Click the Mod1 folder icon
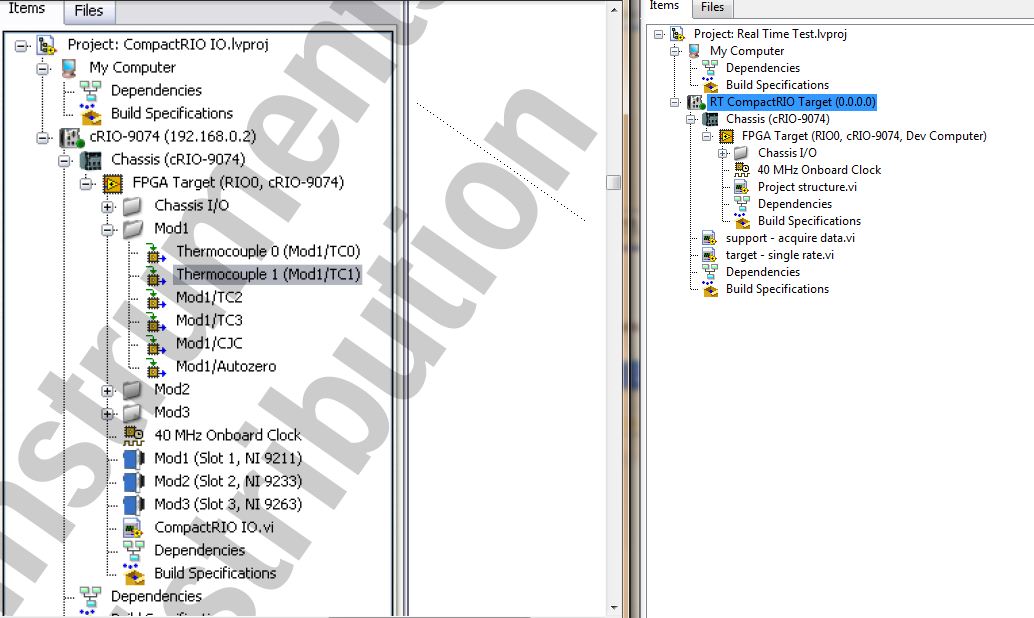Image resolution: width=1034 pixels, height=618 pixels. 133,229
